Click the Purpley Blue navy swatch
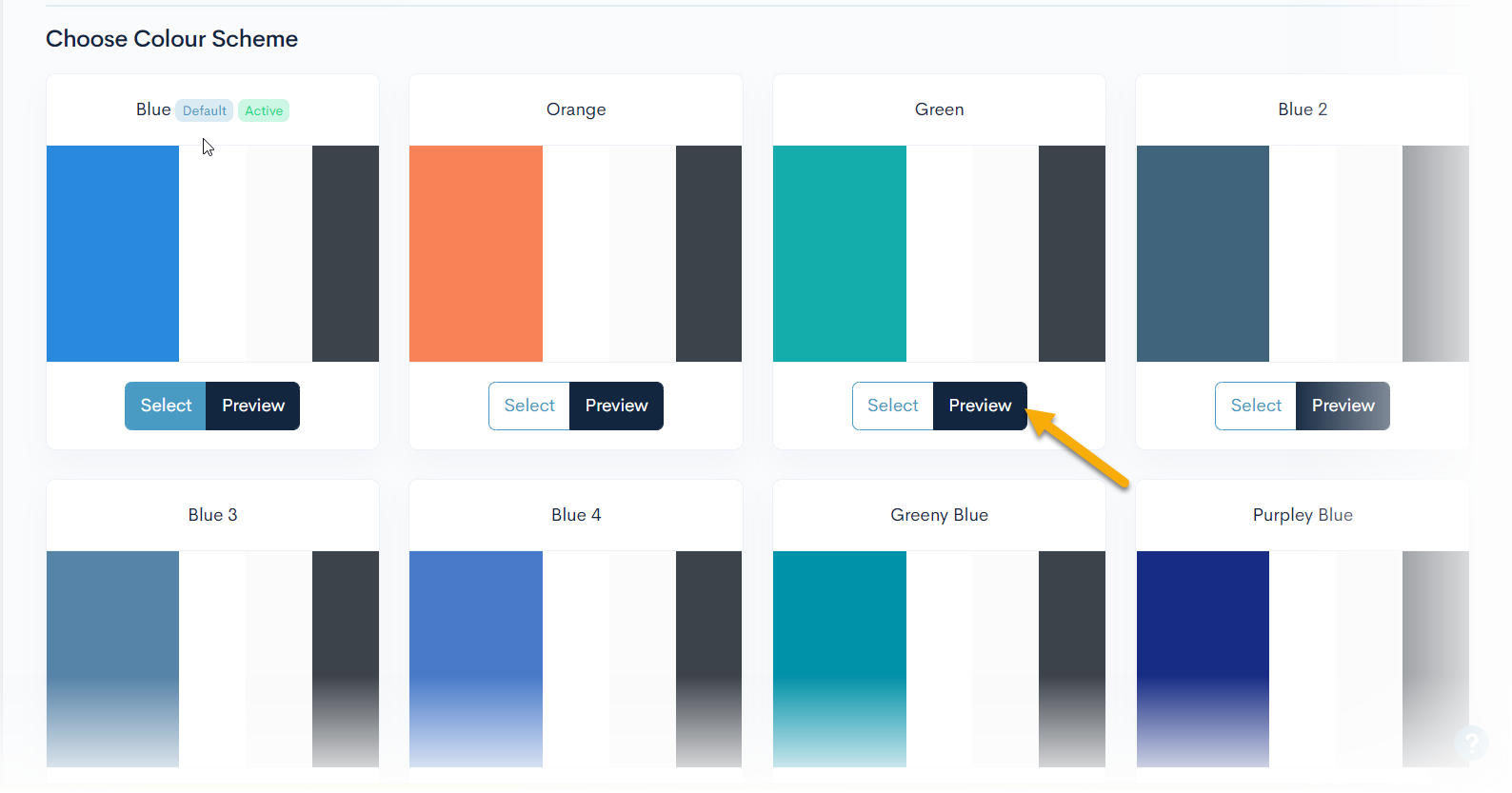The width and height of the screenshot is (1512, 793). pyautogui.click(x=1203, y=659)
